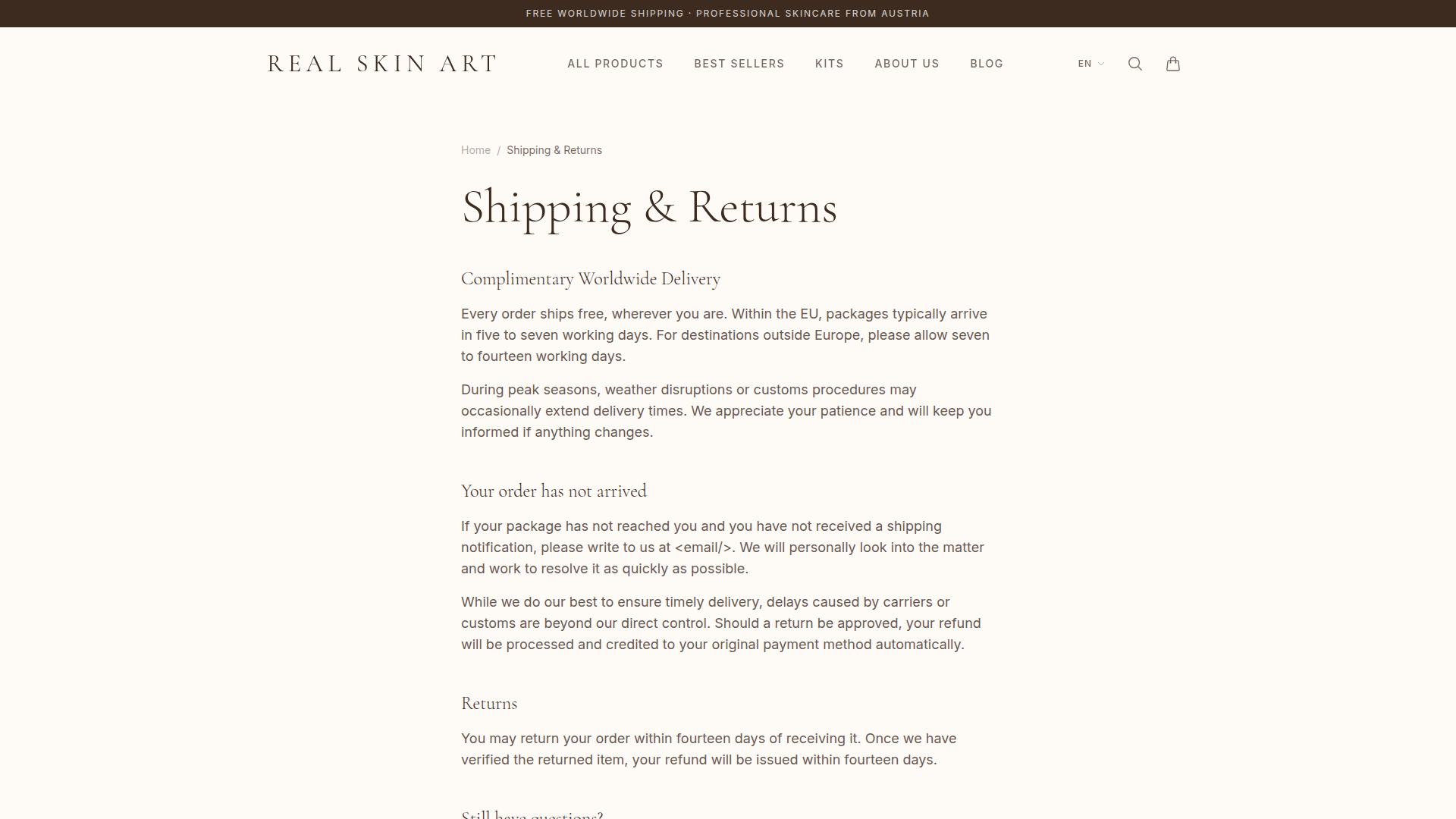
Task: Visit the About Us page
Action: pyautogui.click(x=906, y=64)
